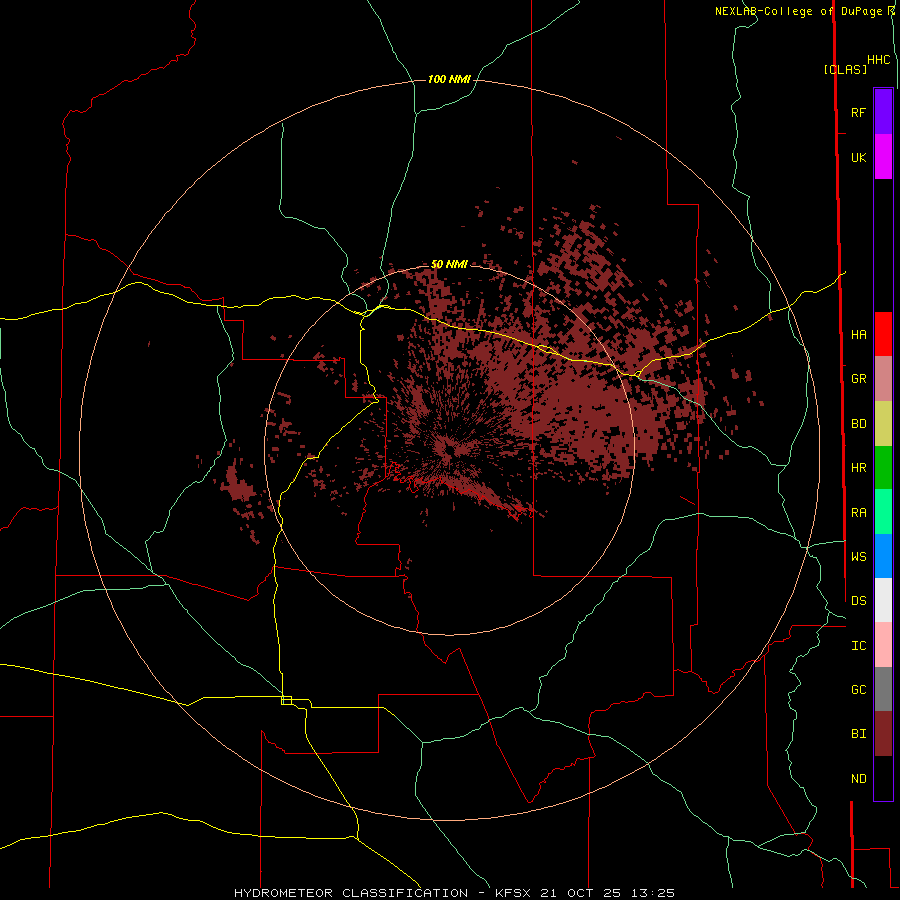
Task: Select the BI legend label
Action: click(x=858, y=734)
